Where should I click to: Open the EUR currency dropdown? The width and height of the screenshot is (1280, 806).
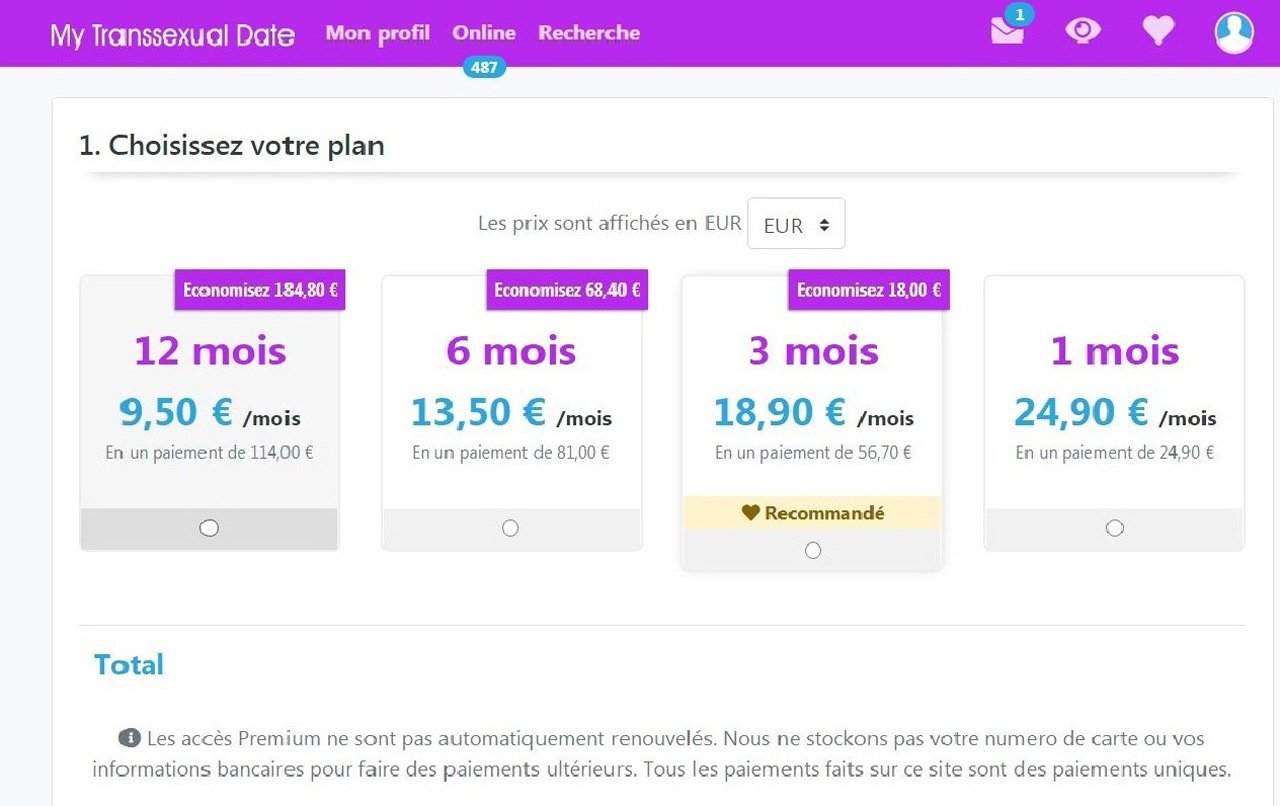coord(796,225)
